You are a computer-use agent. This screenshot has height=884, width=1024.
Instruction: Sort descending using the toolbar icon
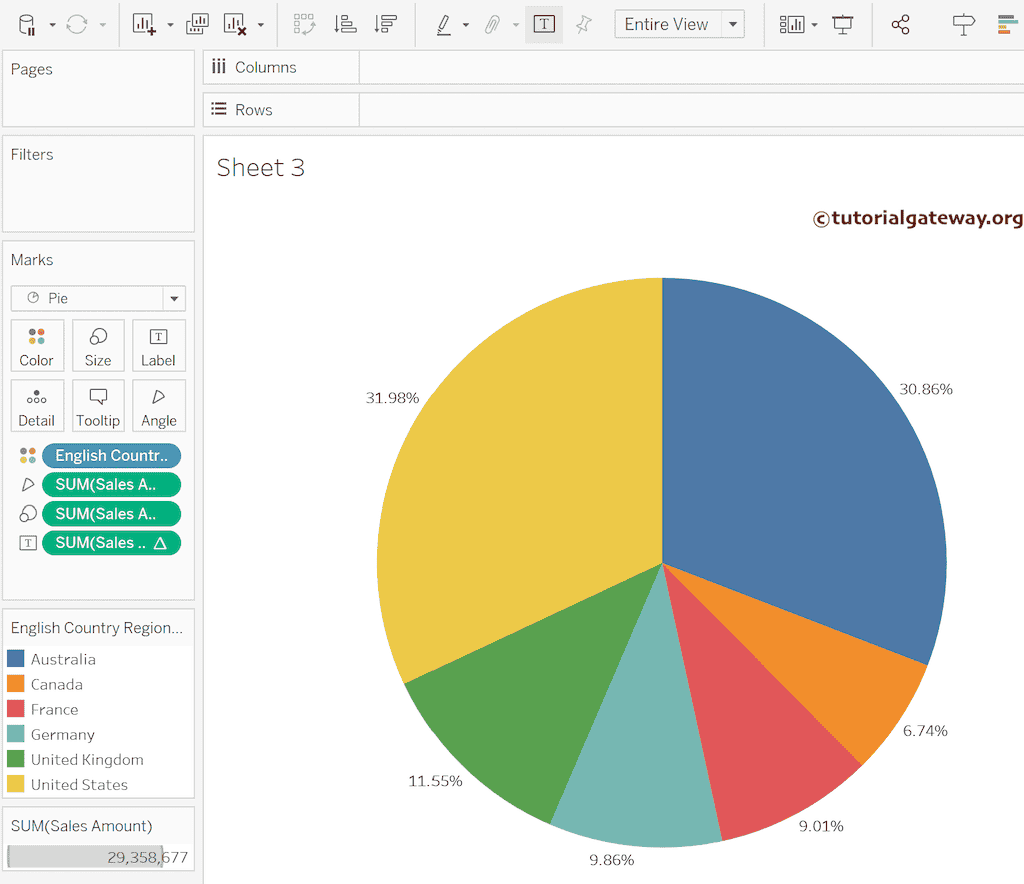[384, 24]
